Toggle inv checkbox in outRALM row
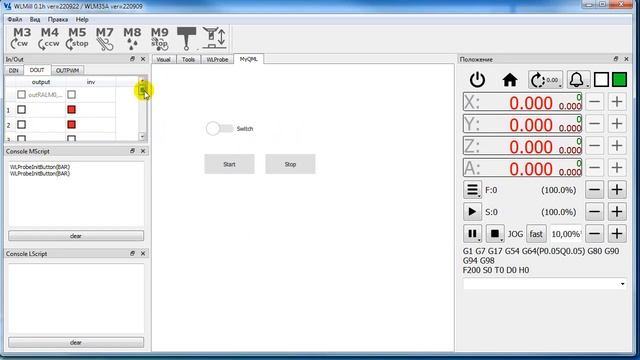The height and width of the screenshot is (360, 640). (71, 95)
